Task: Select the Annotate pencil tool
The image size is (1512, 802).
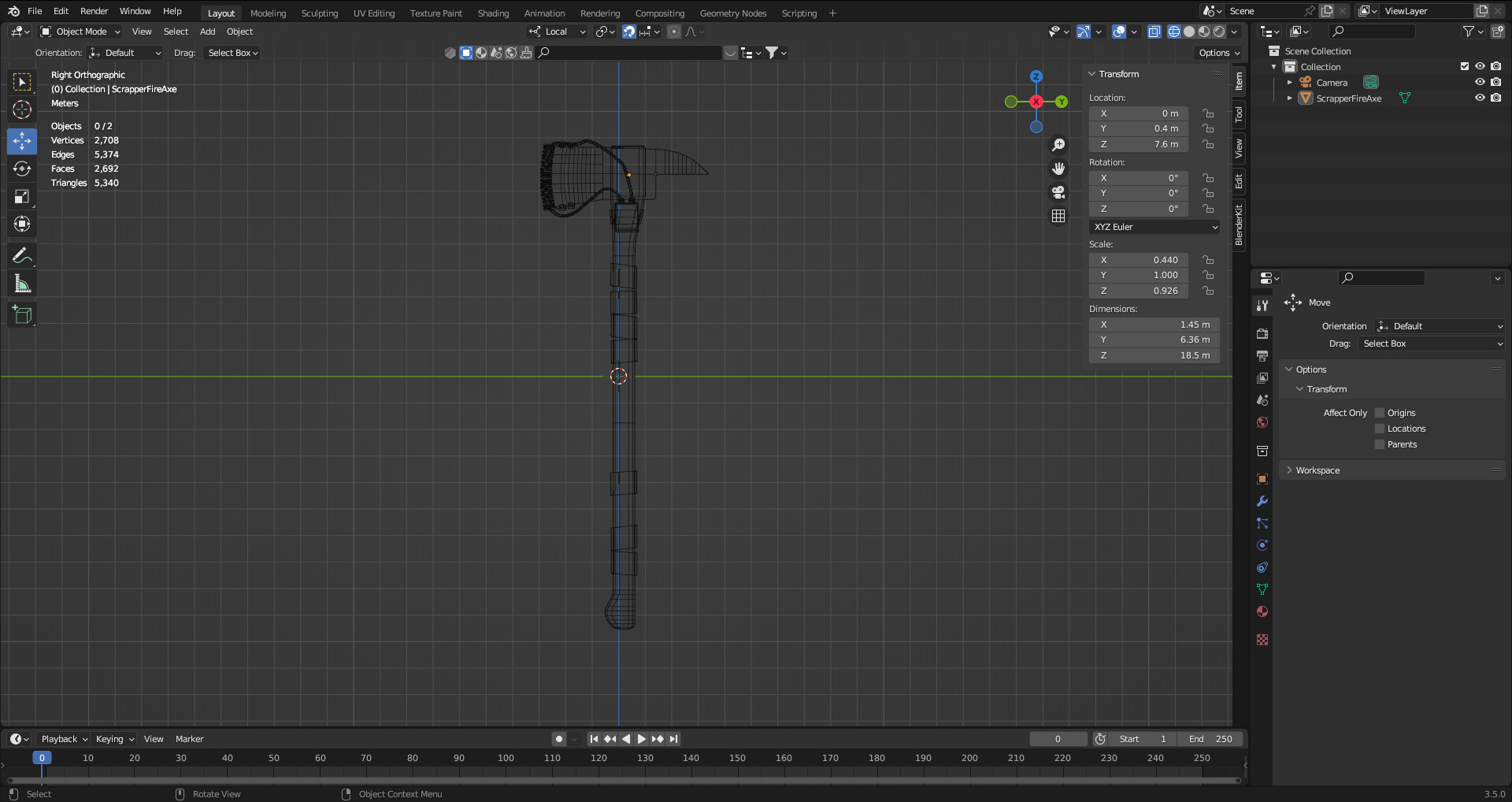Action: 22,256
